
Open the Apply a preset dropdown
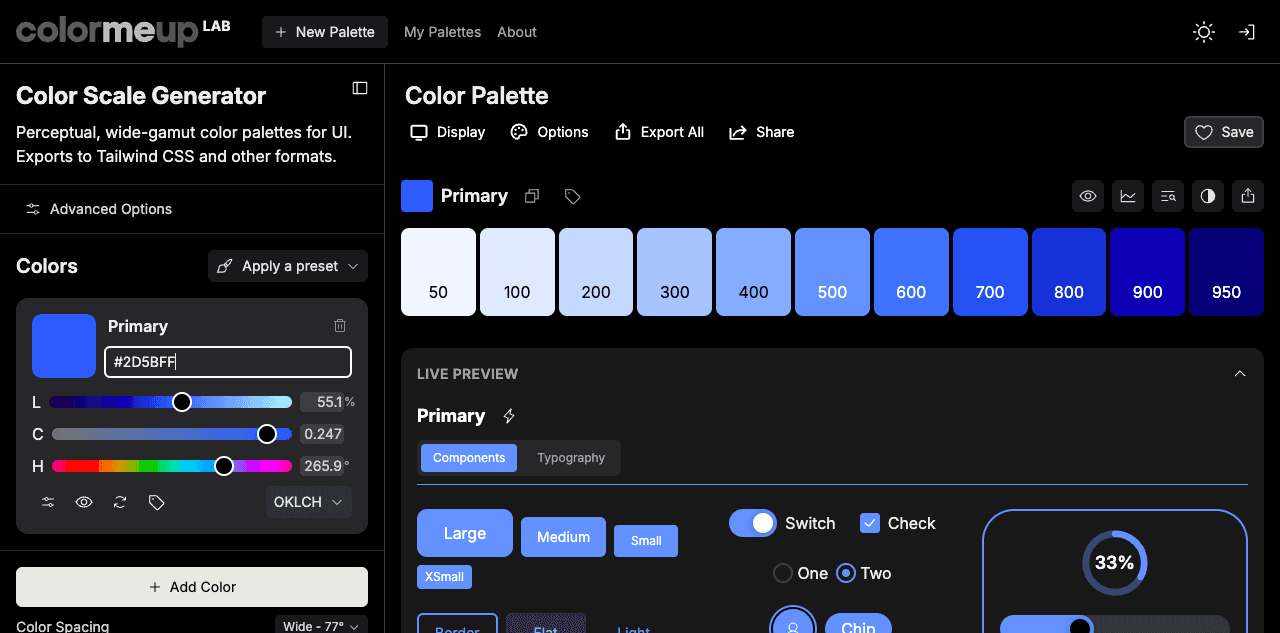pos(288,266)
